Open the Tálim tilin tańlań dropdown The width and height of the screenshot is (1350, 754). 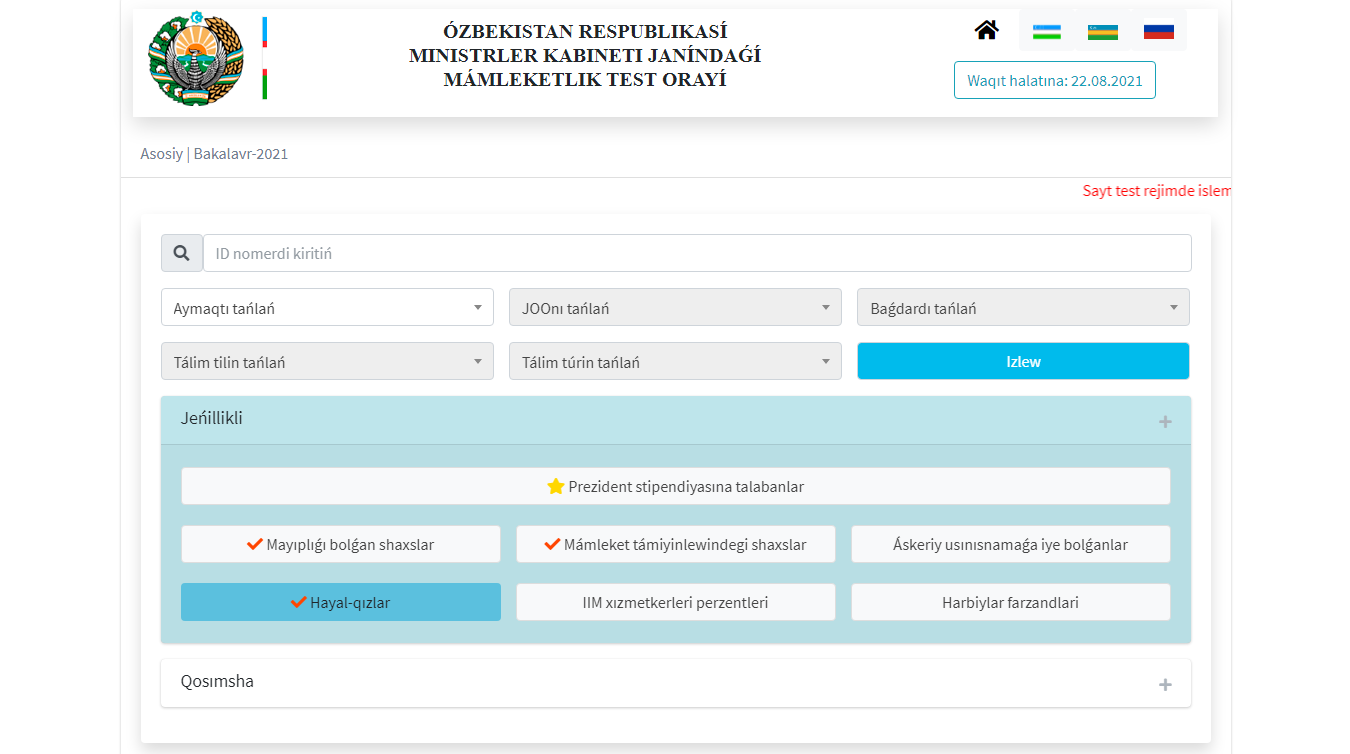327,362
